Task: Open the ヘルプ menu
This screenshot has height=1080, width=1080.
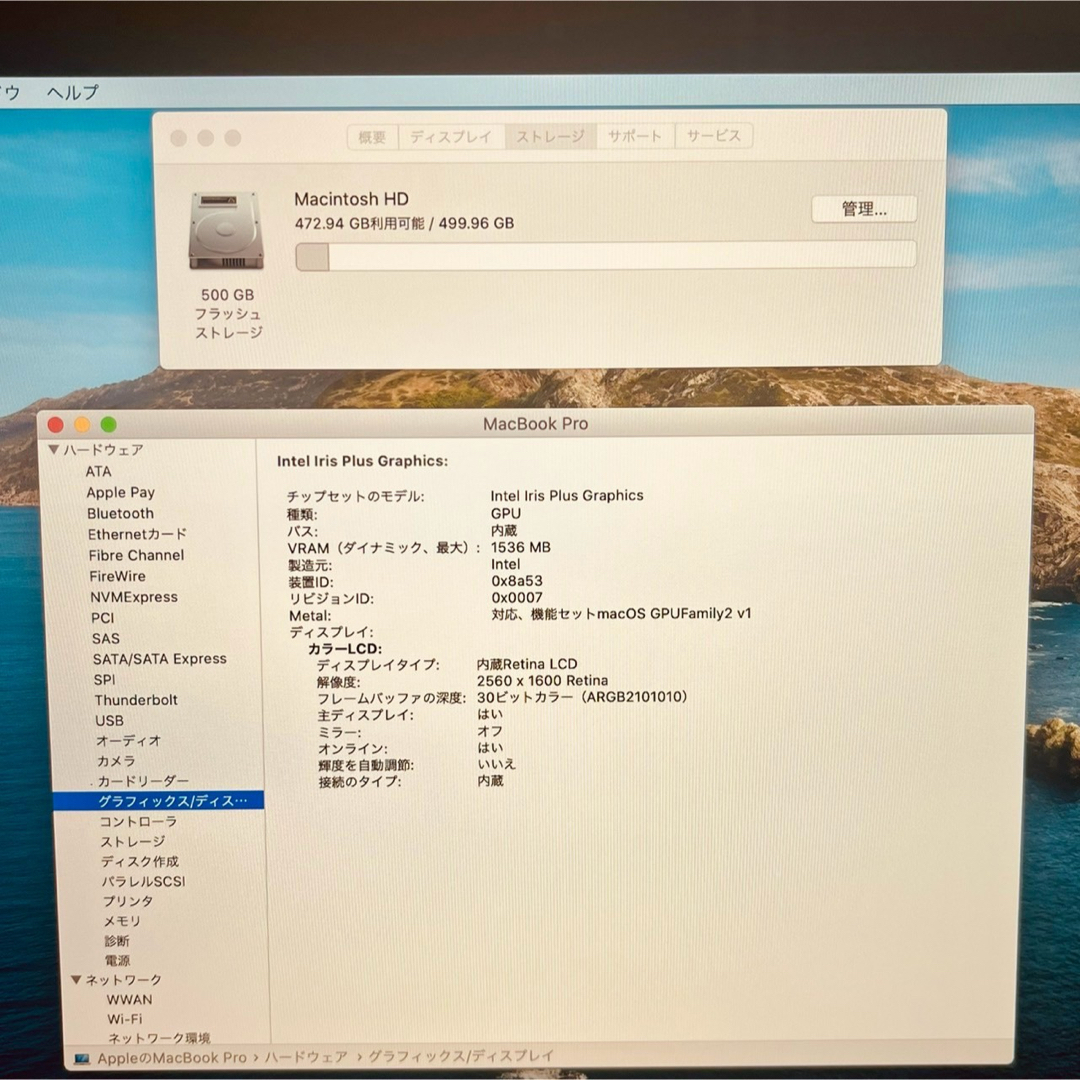Action: (x=73, y=92)
